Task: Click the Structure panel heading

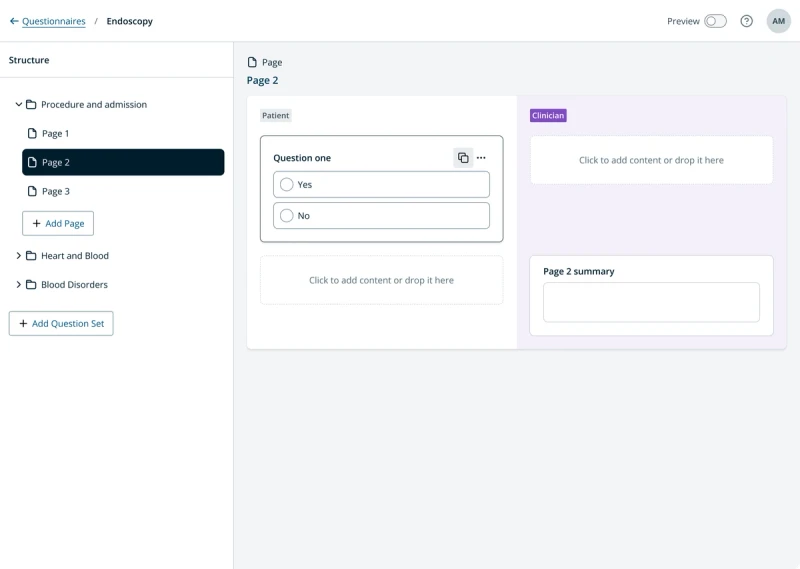Action: tap(29, 60)
